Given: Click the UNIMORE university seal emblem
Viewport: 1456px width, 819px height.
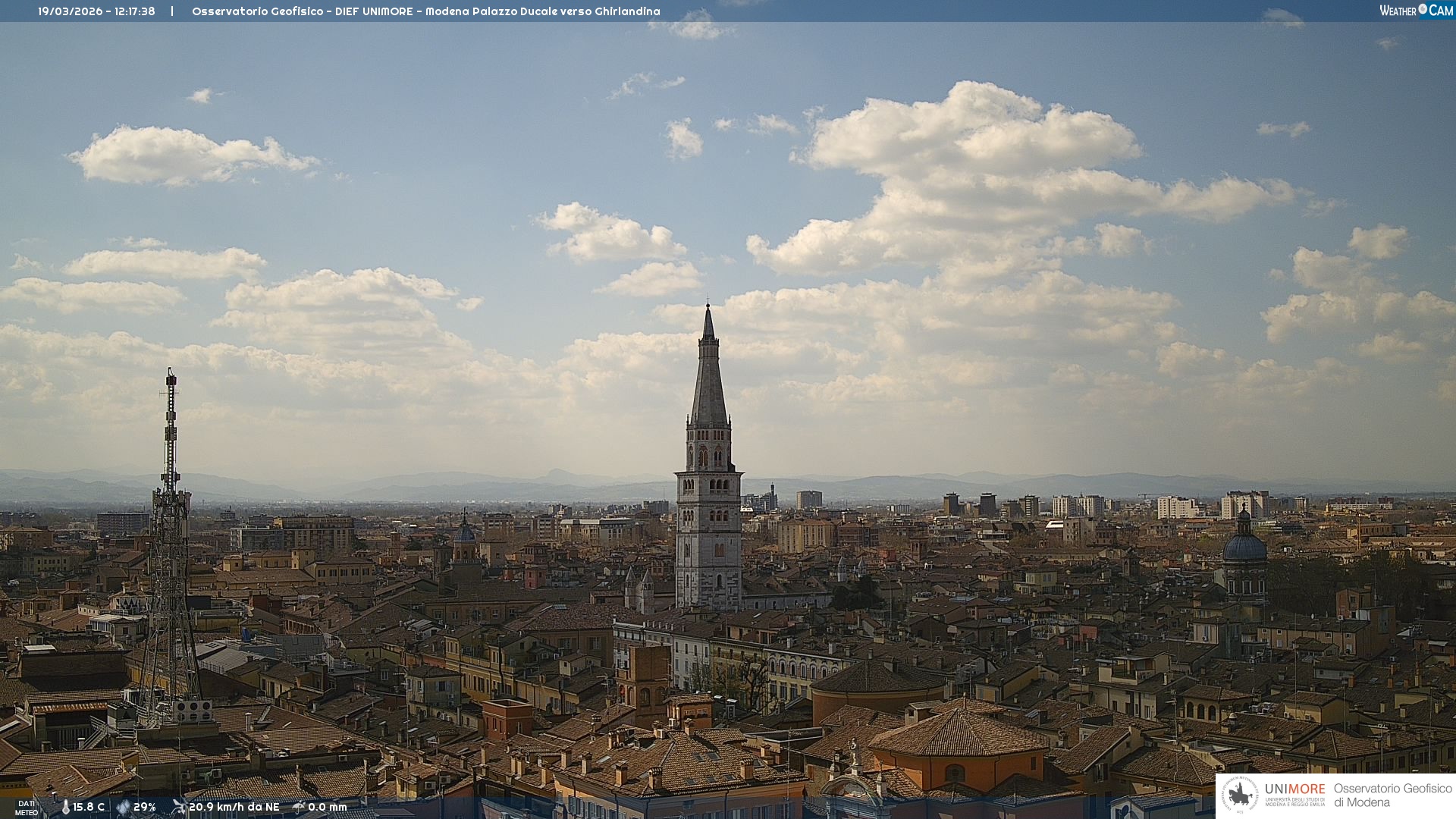Looking at the screenshot, I should coord(1241,795).
